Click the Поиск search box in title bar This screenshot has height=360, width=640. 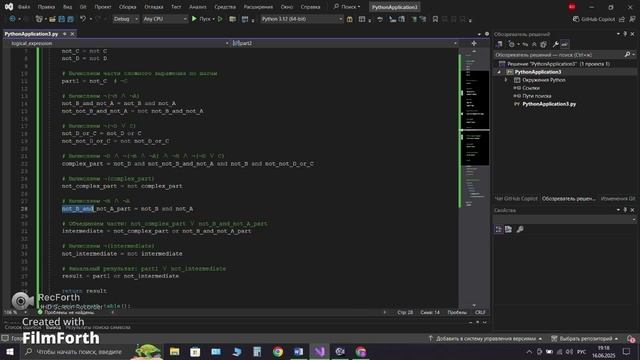pos(347,7)
